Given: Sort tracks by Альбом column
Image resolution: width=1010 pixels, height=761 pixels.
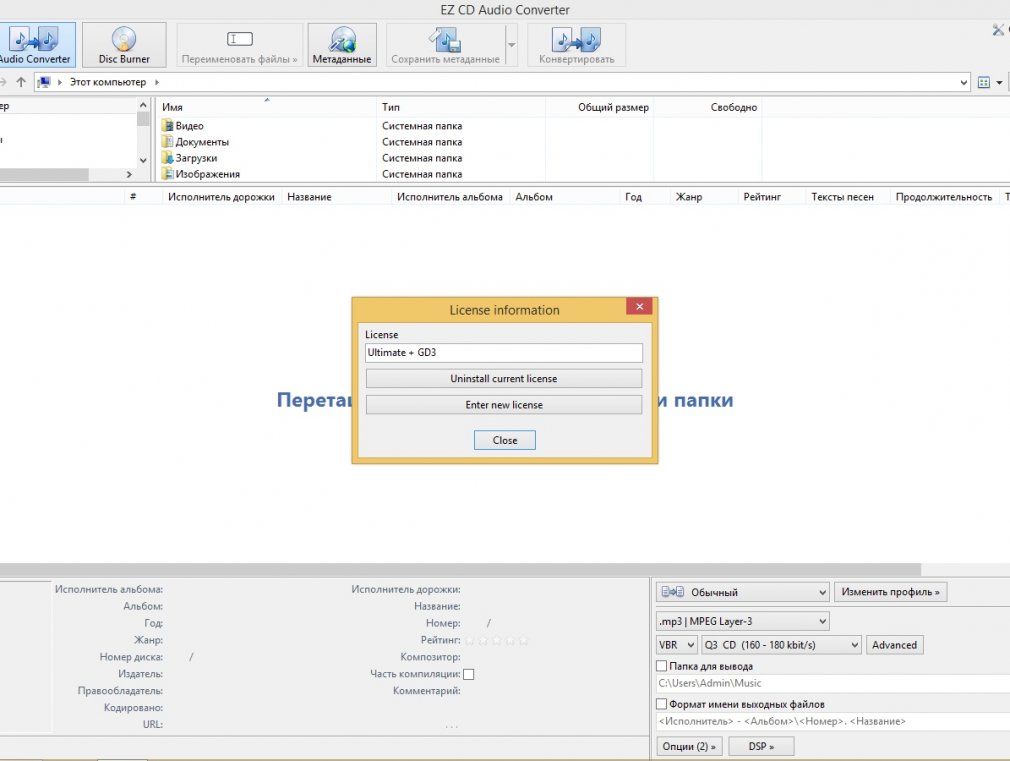Looking at the screenshot, I should click(x=564, y=197).
